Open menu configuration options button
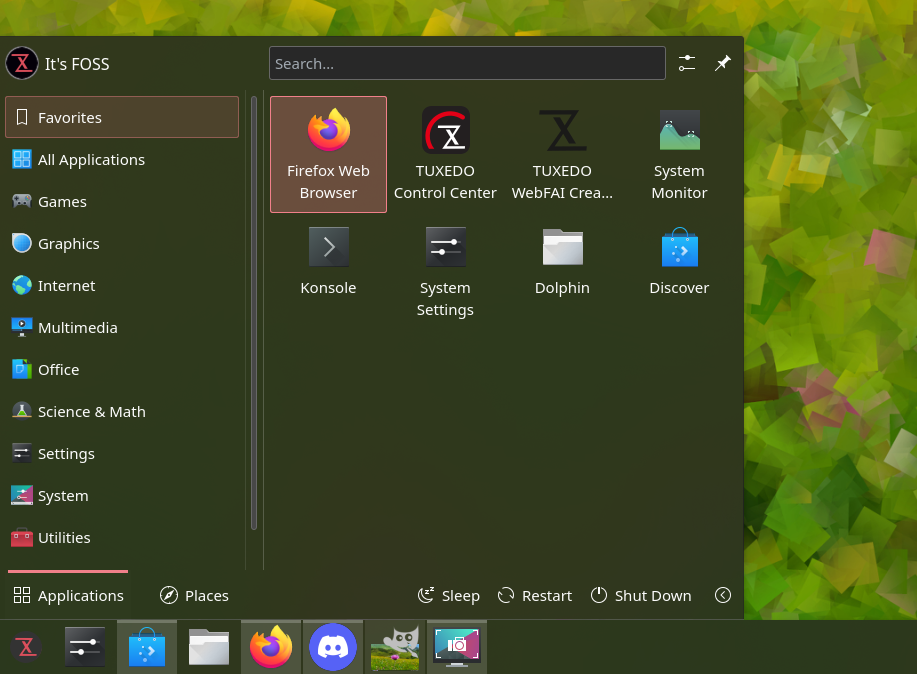 [x=686, y=63]
